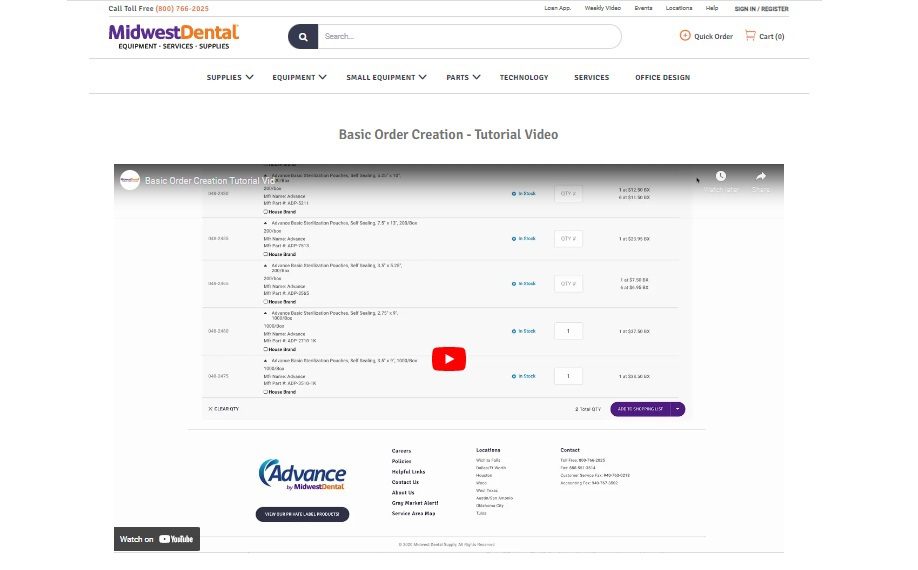Click the Basic Order Creation page heading
The width and height of the screenshot is (918, 570).
[448, 135]
